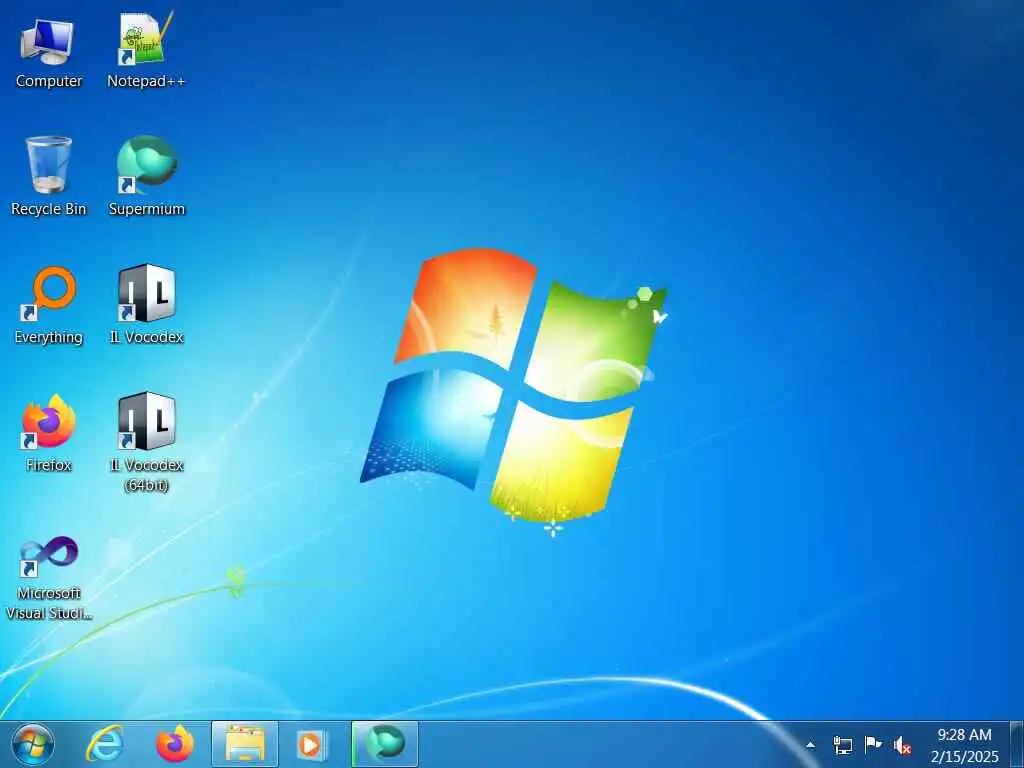Show hidden tray icons arrow
The image size is (1024, 768).
(x=810, y=745)
